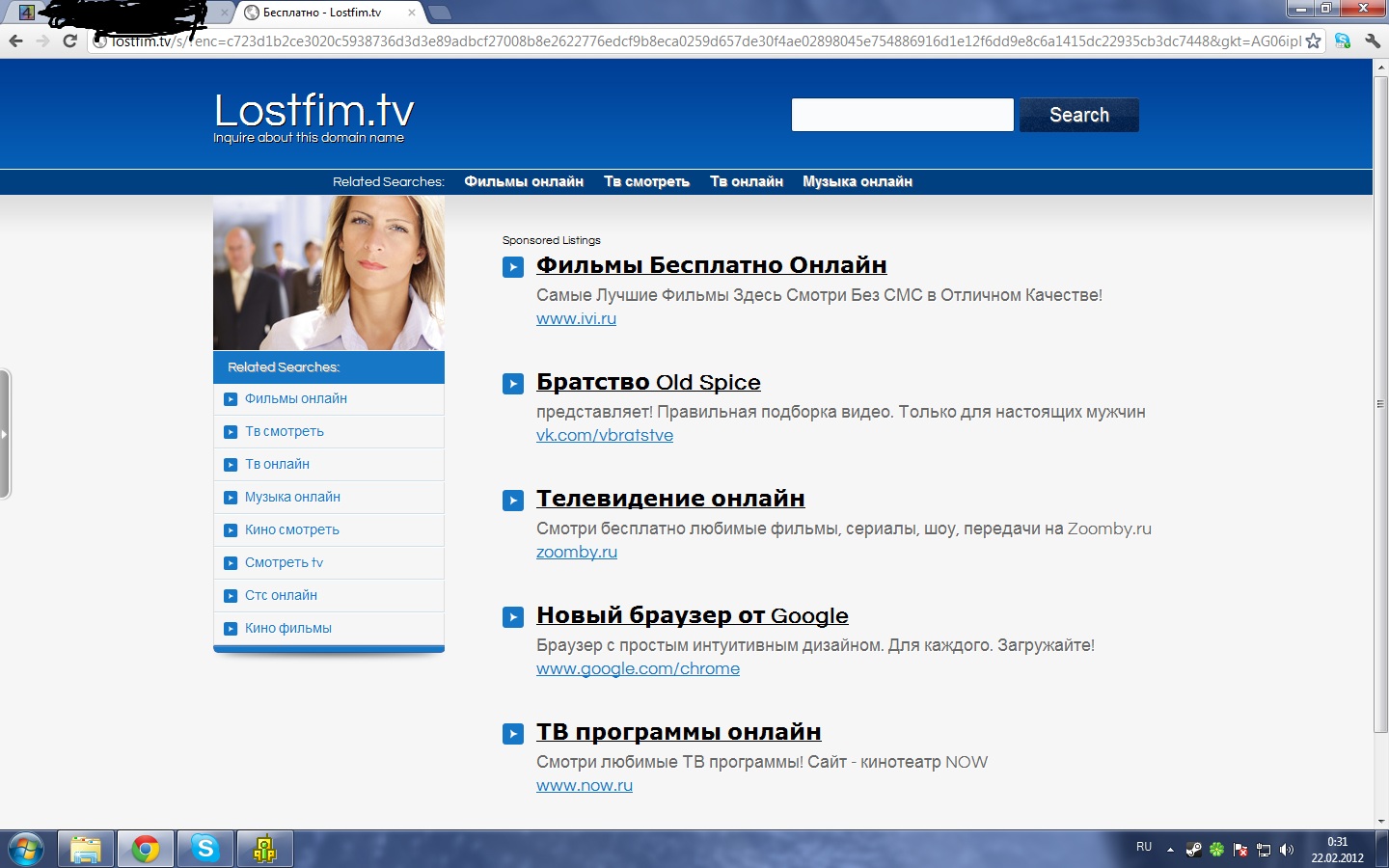Select sidebar link Тв смотреть

285,431
